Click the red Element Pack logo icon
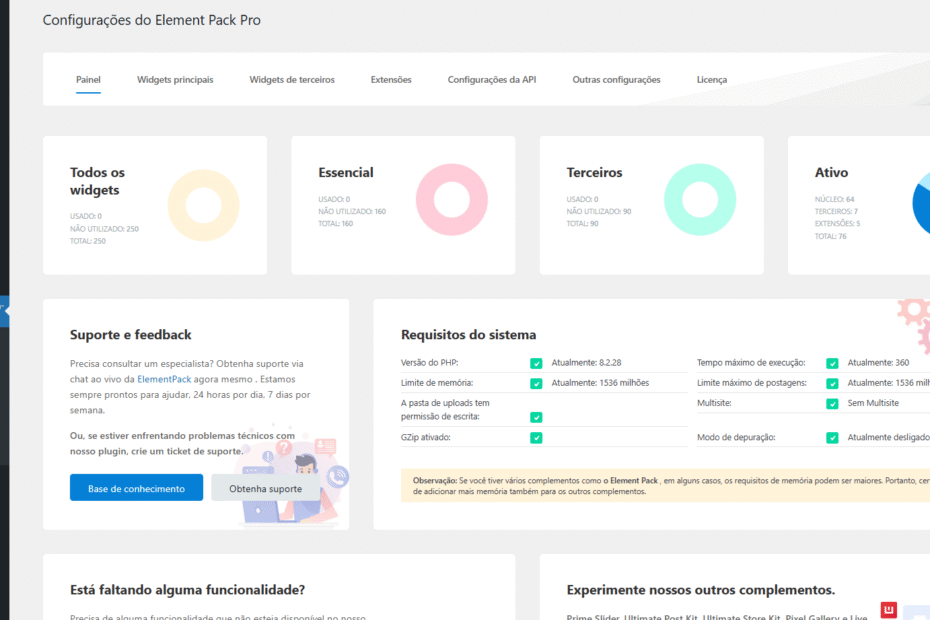This screenshot has height=620, width=930. coord(888,609)
